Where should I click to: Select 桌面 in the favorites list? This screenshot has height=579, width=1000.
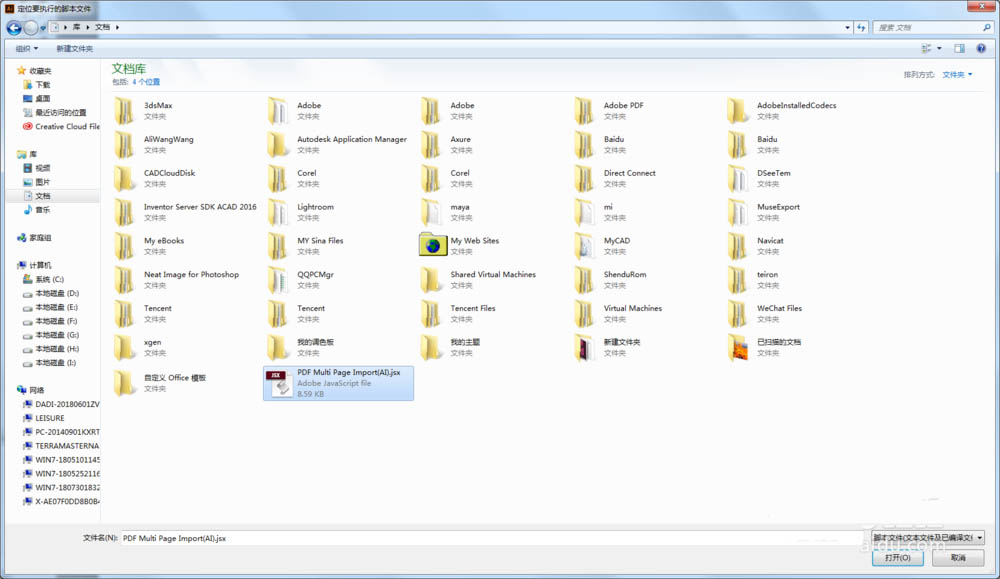pyautogui.click(x=36, y=99)
